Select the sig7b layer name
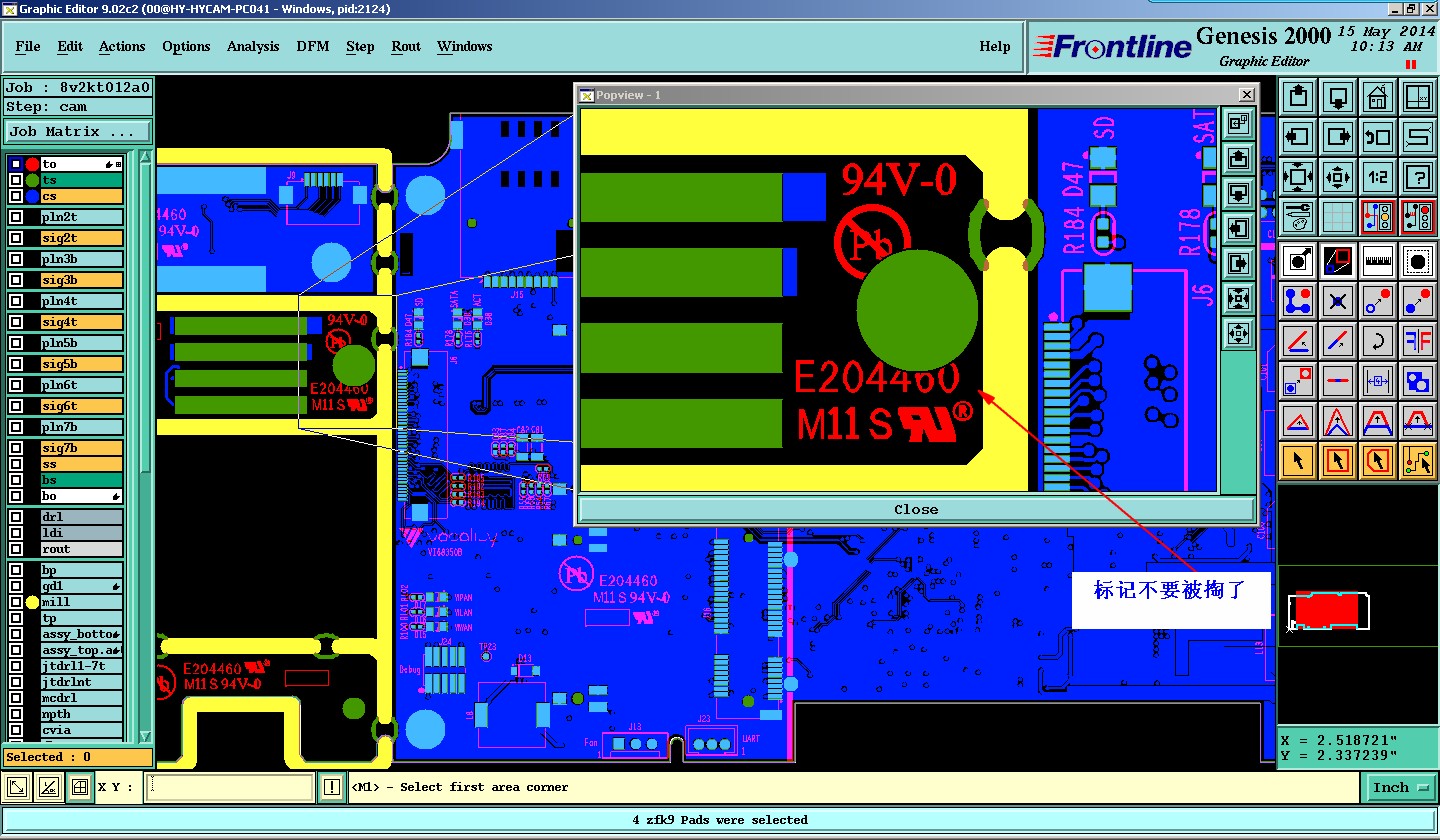1440x840 pixels. [x=81, y=448]
